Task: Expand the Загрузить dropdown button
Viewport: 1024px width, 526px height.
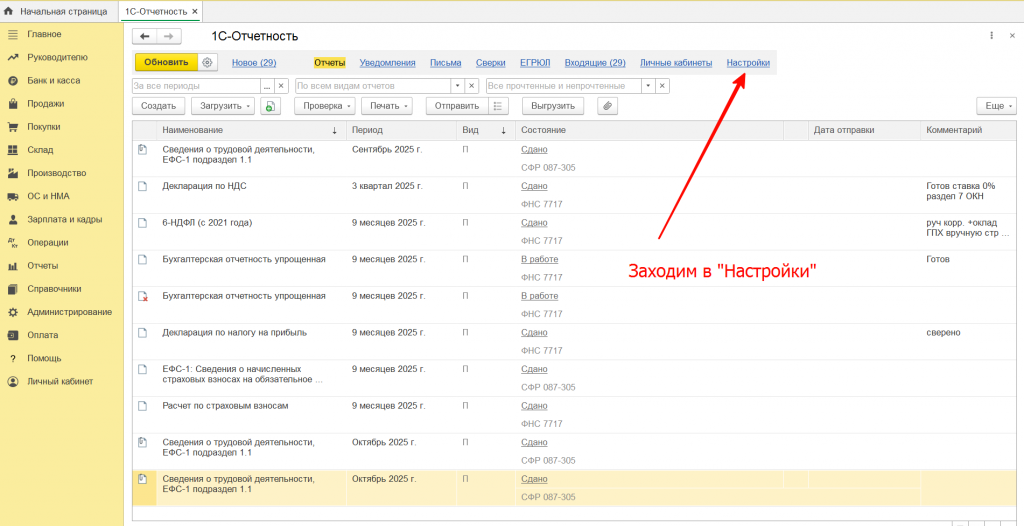Action: (223, 106)
